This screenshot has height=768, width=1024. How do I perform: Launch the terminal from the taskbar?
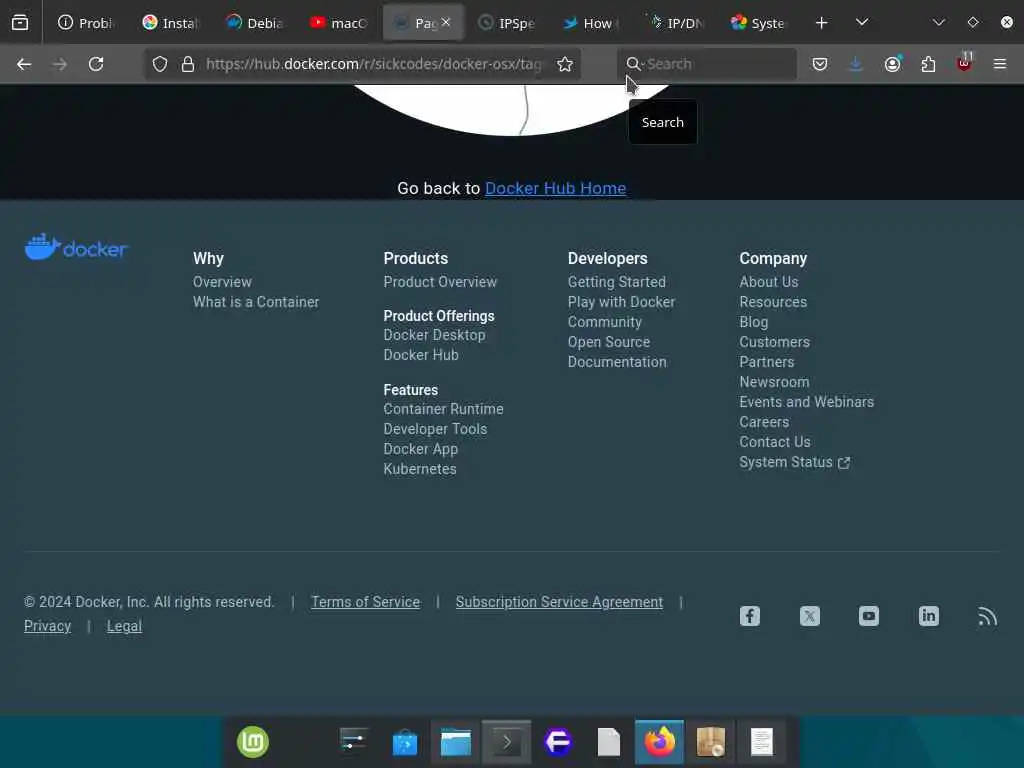(x=507, y=743)
